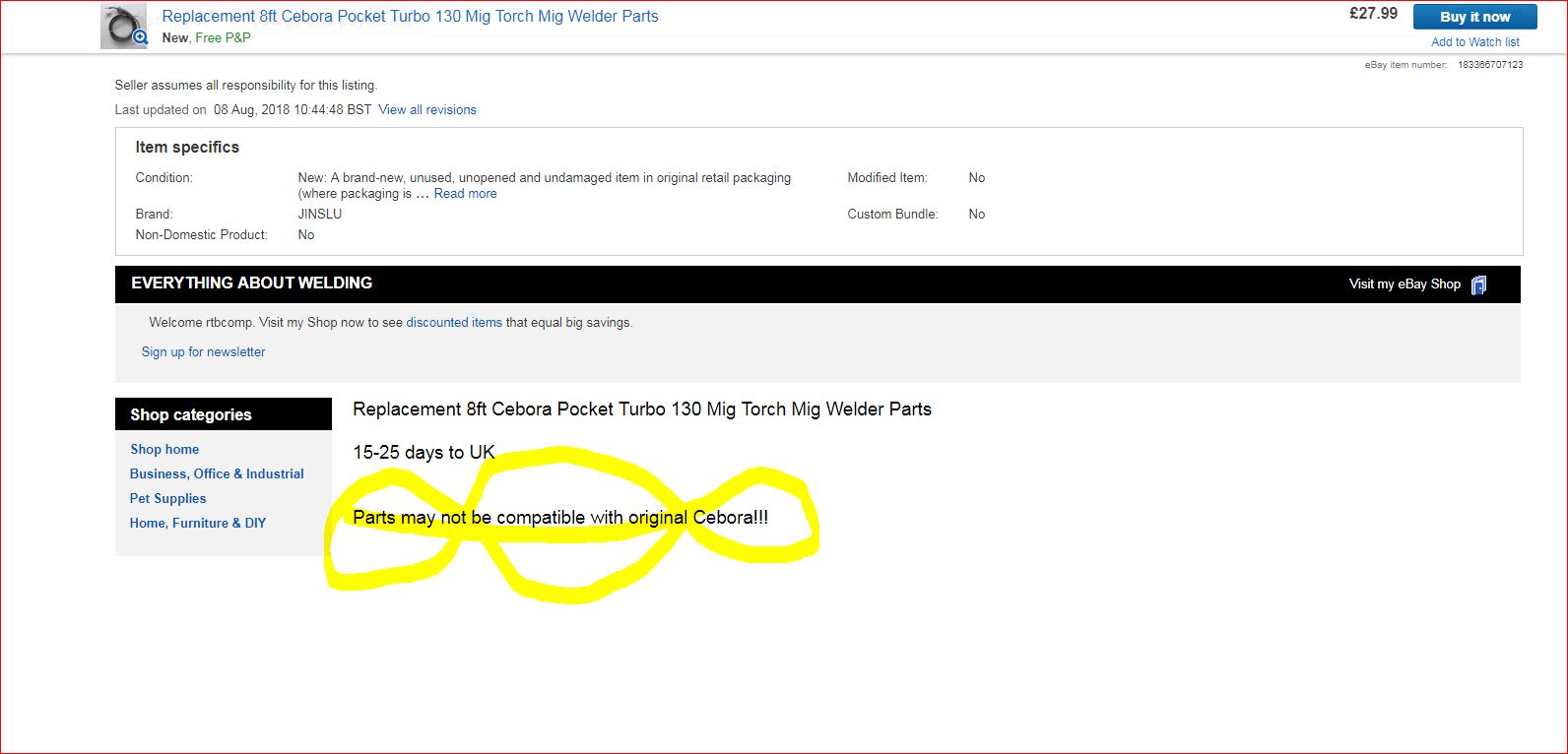
Task: Click the £27.99 price
Action: tap(1373, 14)
